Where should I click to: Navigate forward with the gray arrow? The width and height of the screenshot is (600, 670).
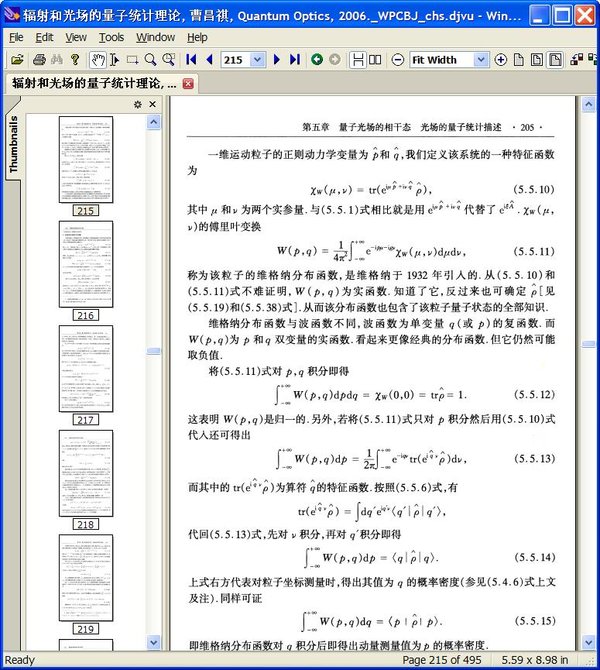click(x=335, y=60)
